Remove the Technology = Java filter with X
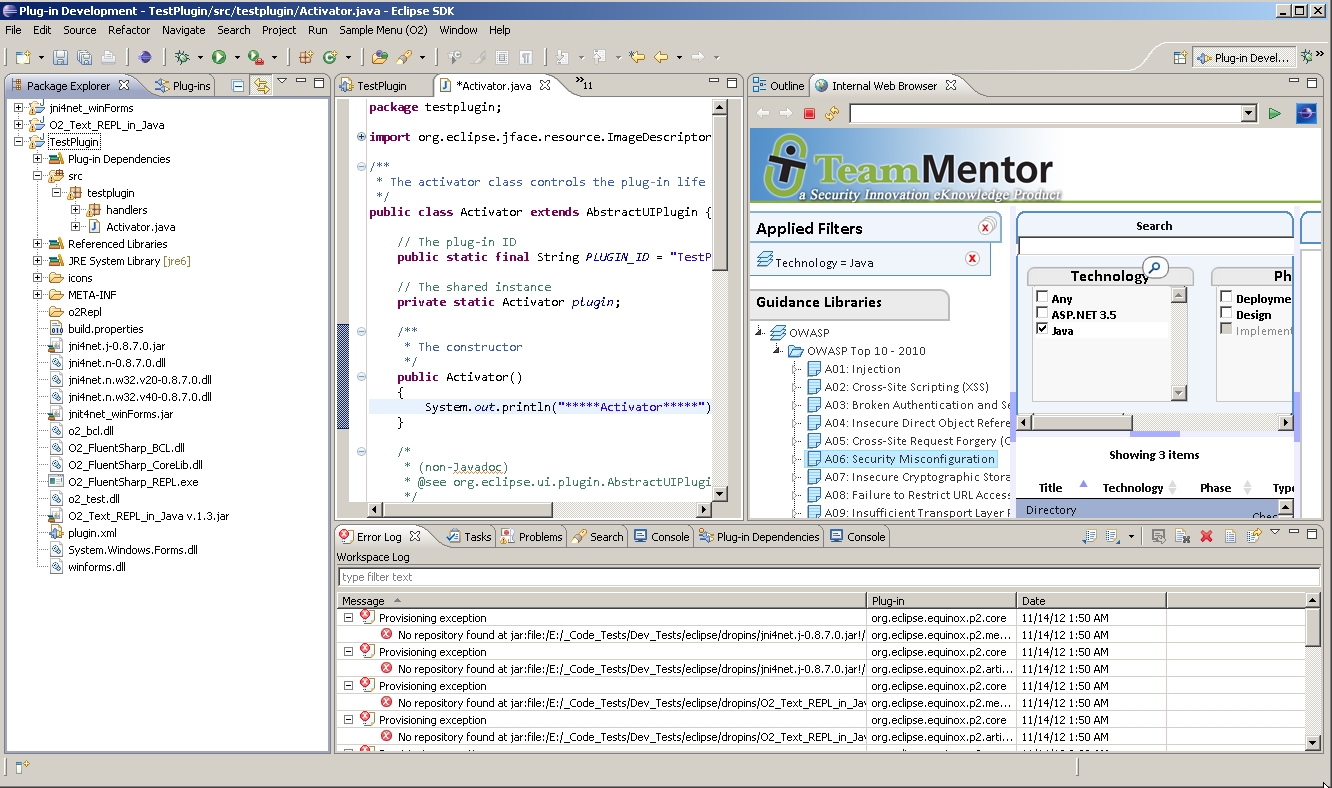 click(971, 259)
